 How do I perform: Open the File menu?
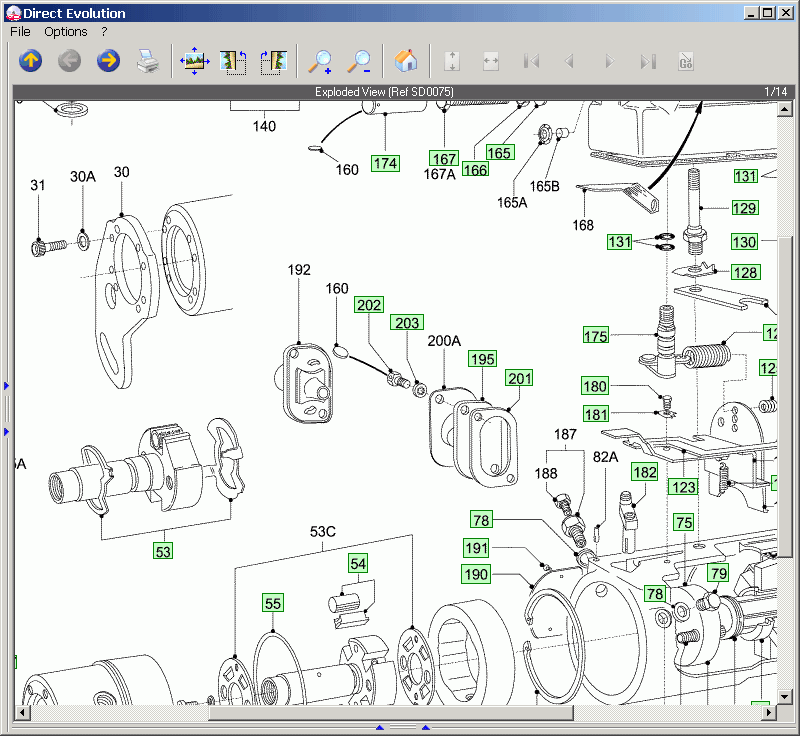point(19,31)
